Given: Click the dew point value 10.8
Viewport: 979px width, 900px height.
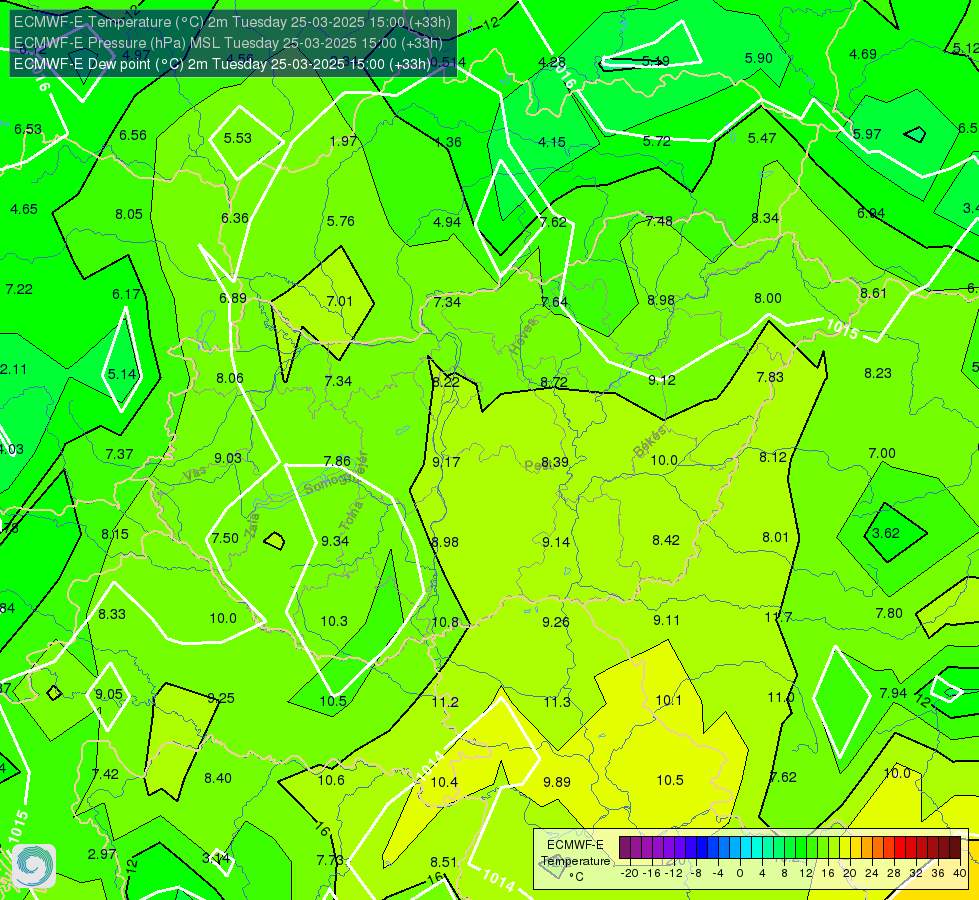Looking at the screenshot, I should [x=445, y=622].
